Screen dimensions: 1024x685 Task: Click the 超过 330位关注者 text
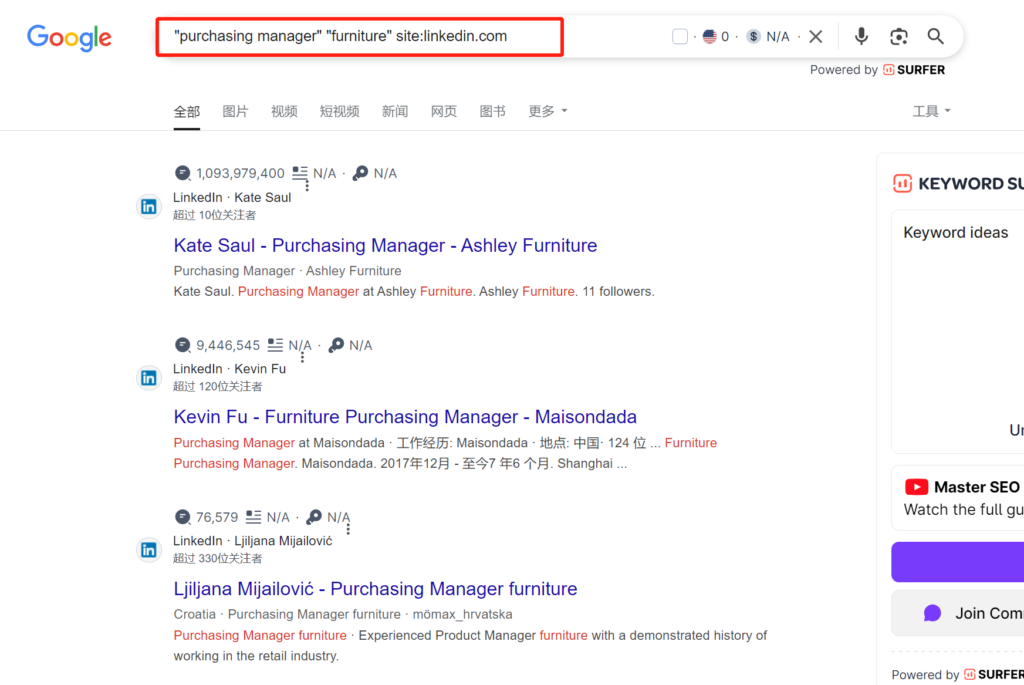point(217,558)
